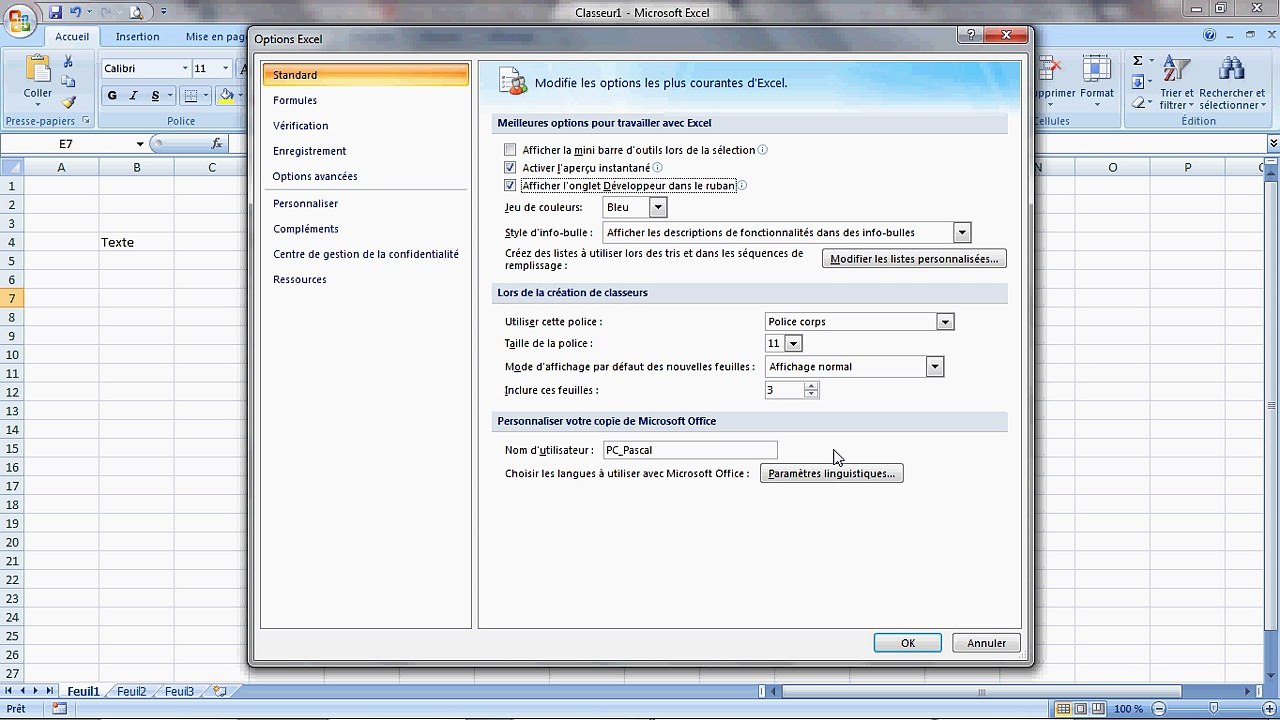Open the Calibri font name dropdown
The width and height of the screenshot is (1280, 720).
coord(185,69)
